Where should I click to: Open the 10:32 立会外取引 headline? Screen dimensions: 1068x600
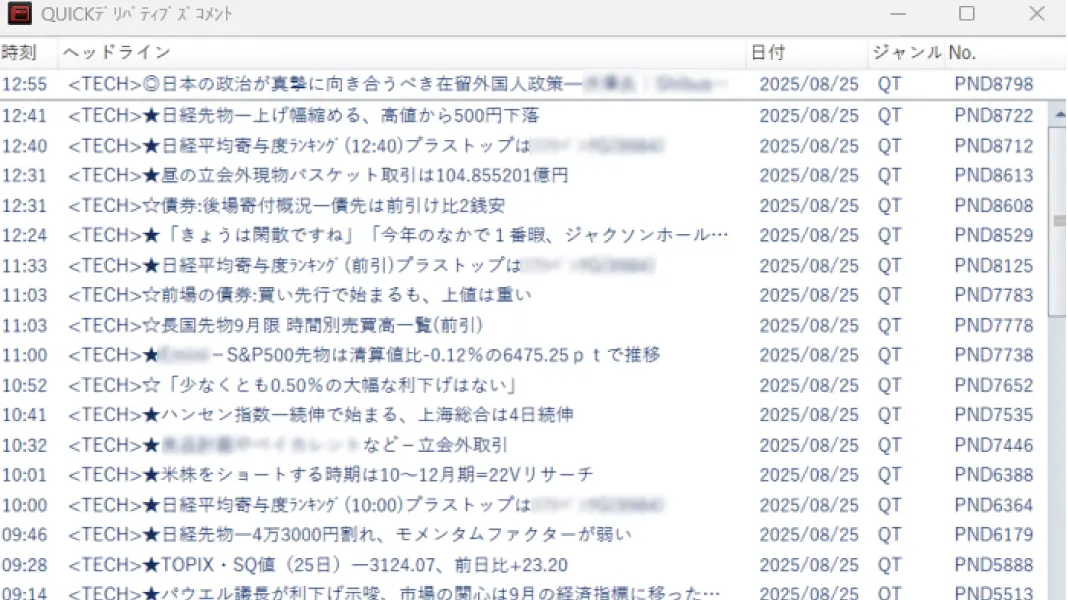(287, 445)
